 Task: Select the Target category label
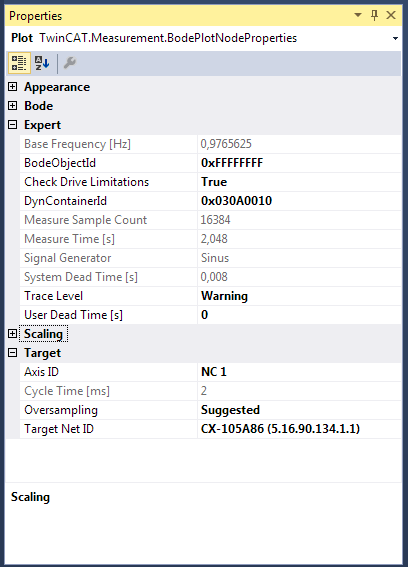42,353
